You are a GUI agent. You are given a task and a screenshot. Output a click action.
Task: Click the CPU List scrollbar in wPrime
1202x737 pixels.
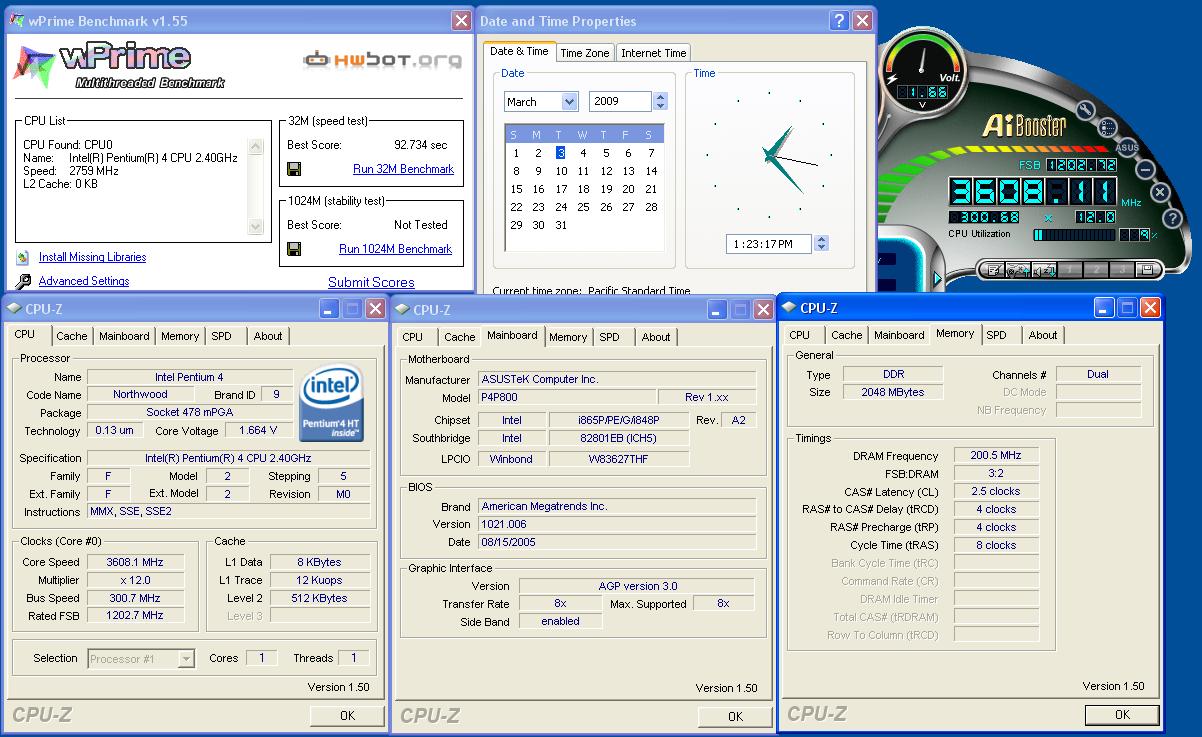tap(256, 186)
